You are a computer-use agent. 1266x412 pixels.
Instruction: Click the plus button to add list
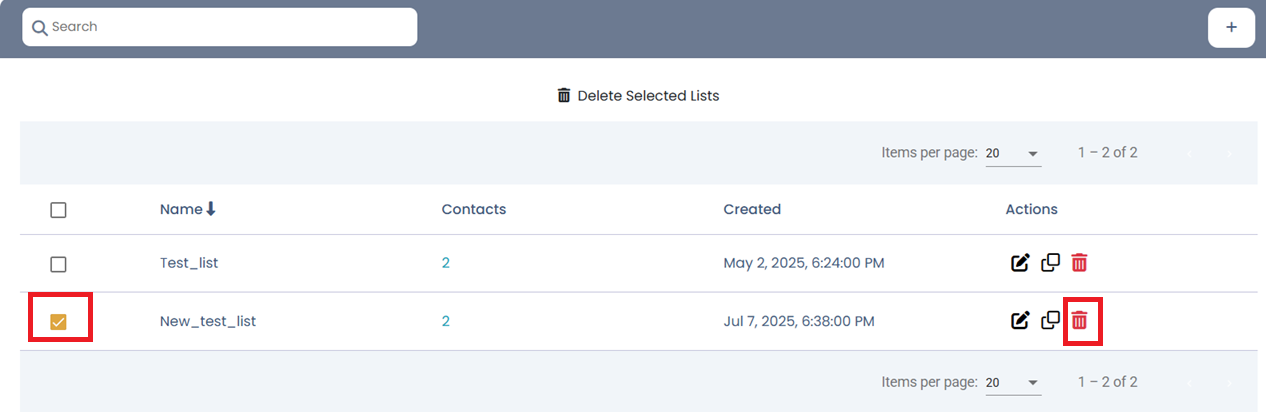(x=1231, y=27)
